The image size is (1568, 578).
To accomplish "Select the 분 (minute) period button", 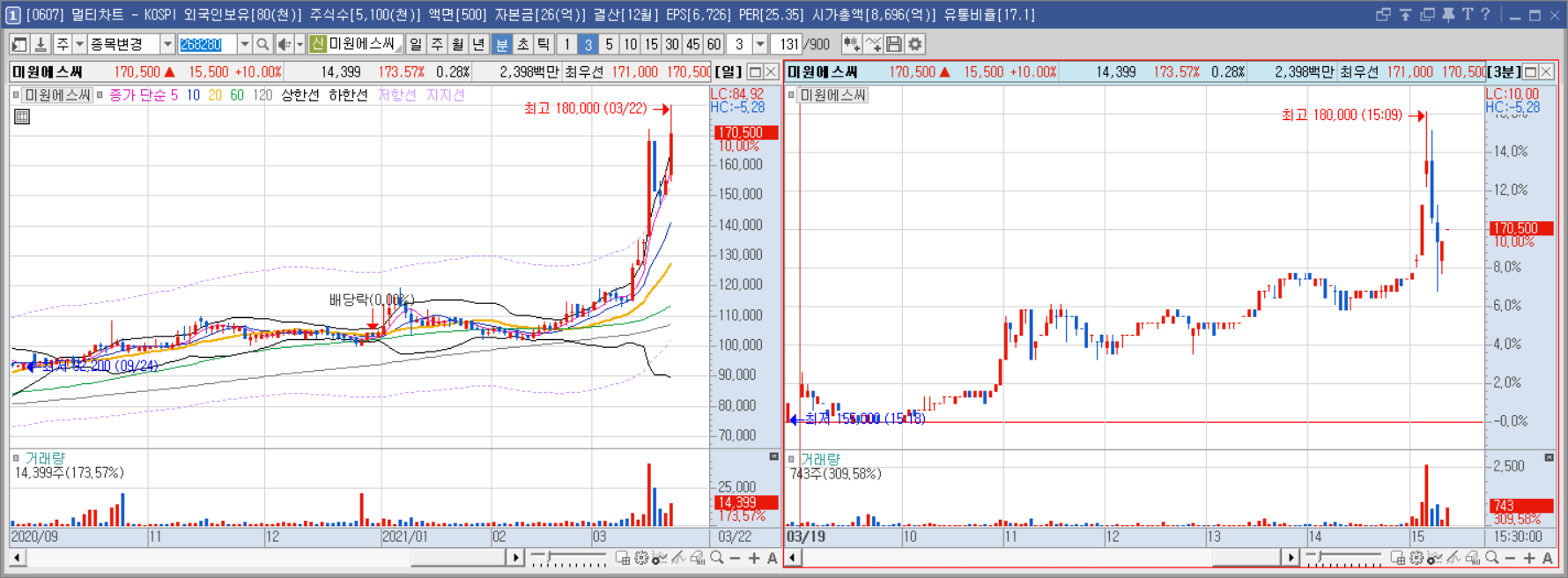I will pyautogui.click(x=501, y=44).
